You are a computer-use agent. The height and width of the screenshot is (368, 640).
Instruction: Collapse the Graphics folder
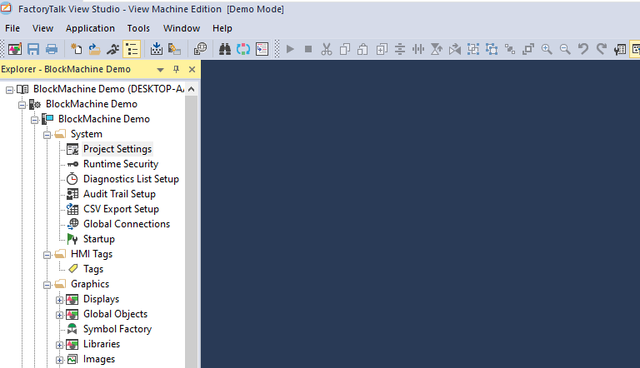click(x=47, y=285)
